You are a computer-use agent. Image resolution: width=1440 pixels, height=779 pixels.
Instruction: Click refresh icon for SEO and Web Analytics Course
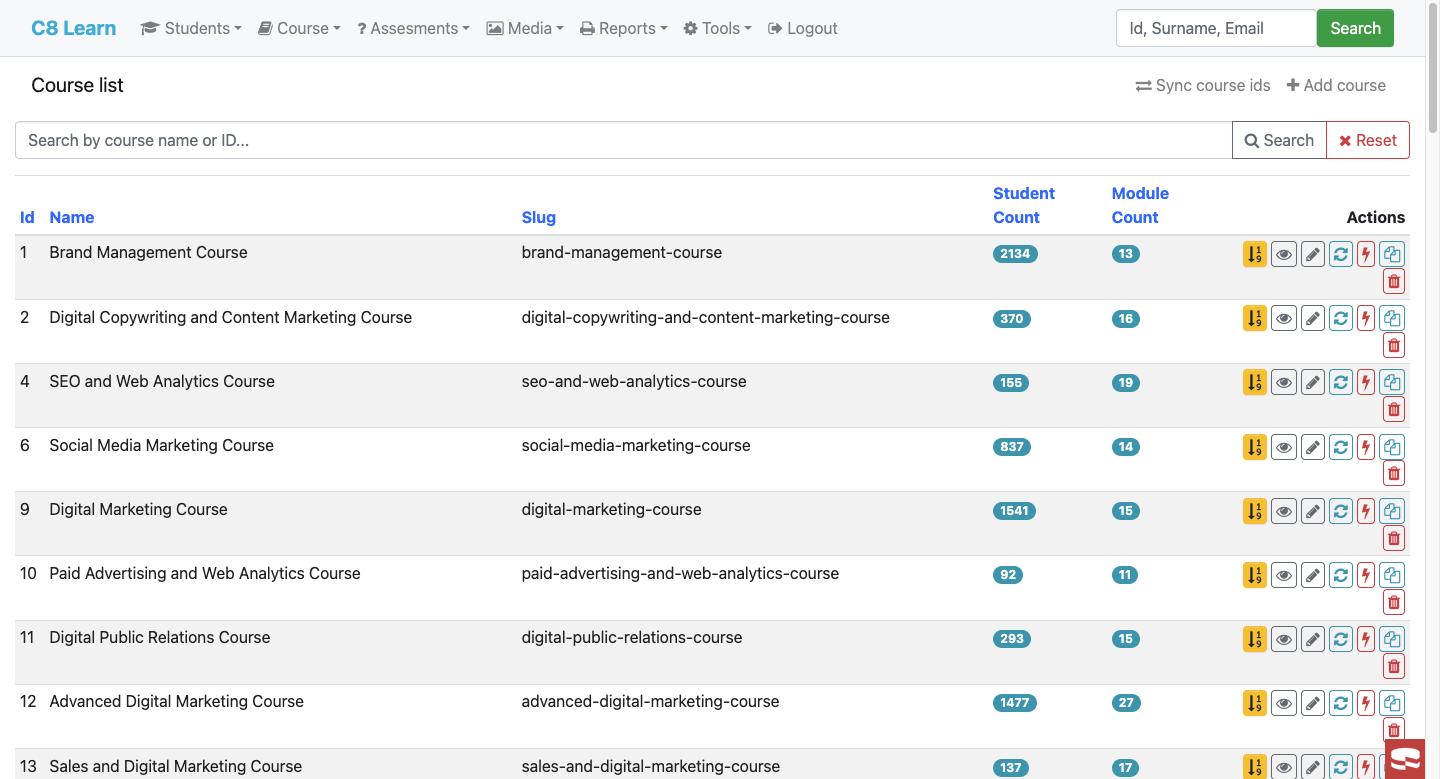(x=1341, y=382)
